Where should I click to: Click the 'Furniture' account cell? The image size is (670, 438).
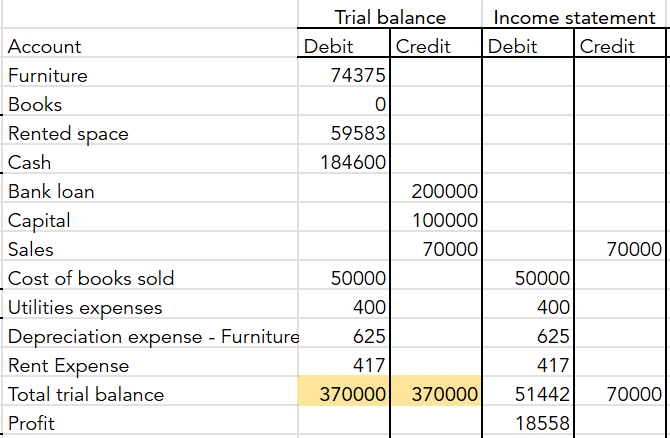coord(150,72)
